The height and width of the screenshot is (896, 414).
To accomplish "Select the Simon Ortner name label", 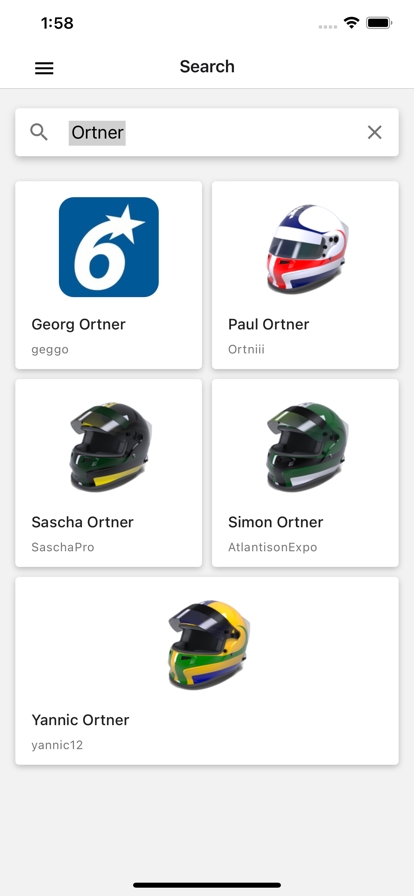I will click(x=276, y=522).
